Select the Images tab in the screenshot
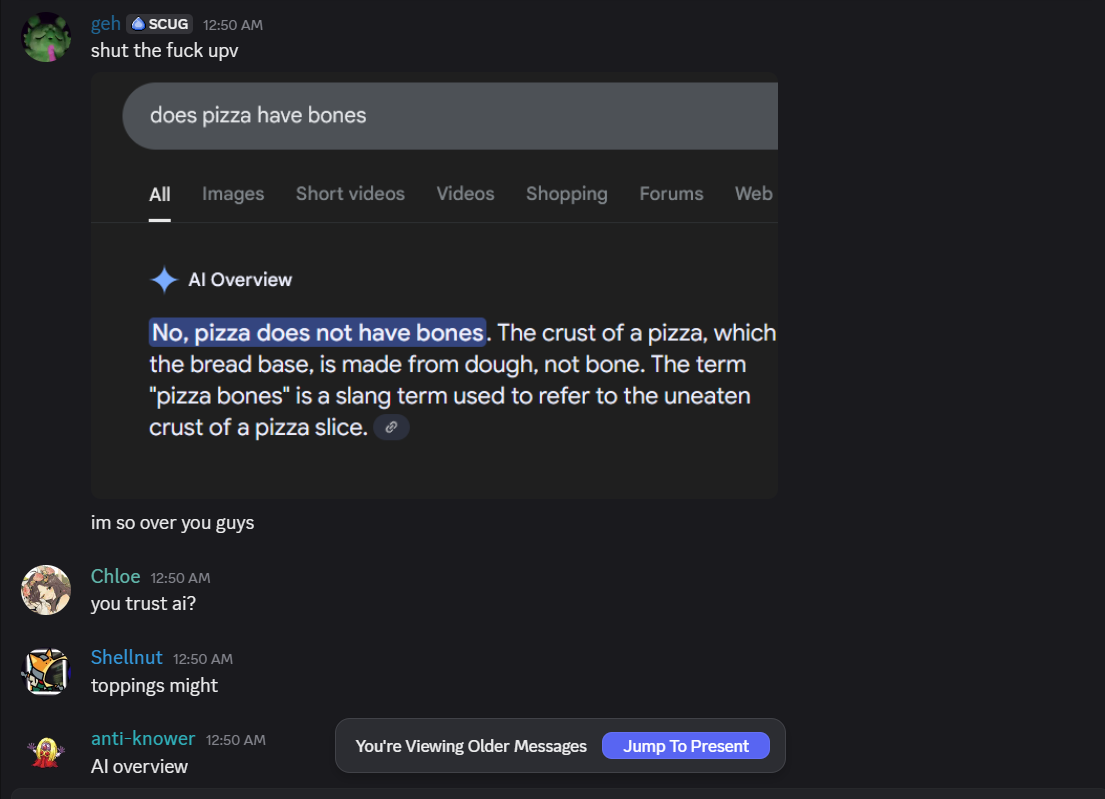1105x799 pixels. (x=233, y=194)
